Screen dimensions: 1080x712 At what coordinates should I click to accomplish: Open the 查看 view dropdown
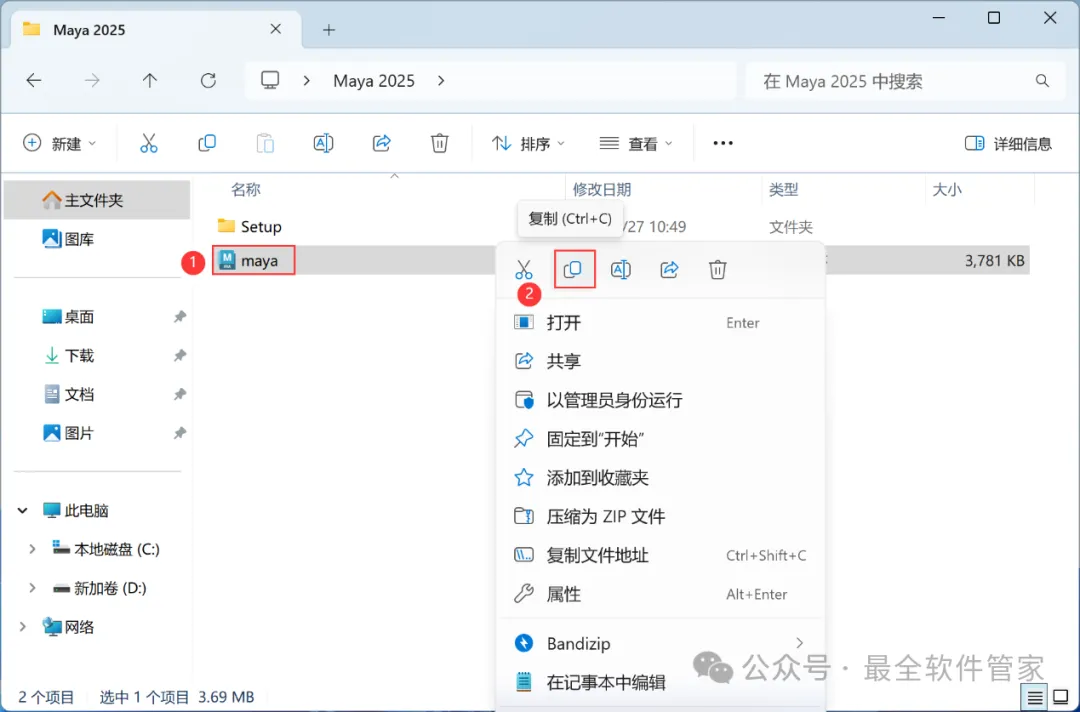tap(635, 143)
